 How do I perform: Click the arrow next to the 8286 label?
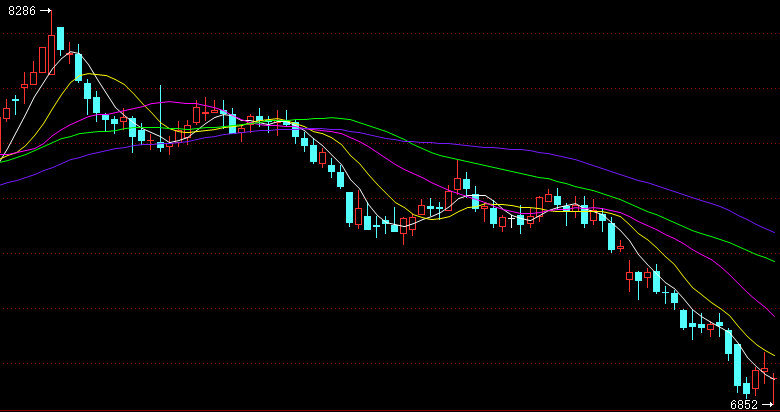pyautogui.click(x=46, y=11)
